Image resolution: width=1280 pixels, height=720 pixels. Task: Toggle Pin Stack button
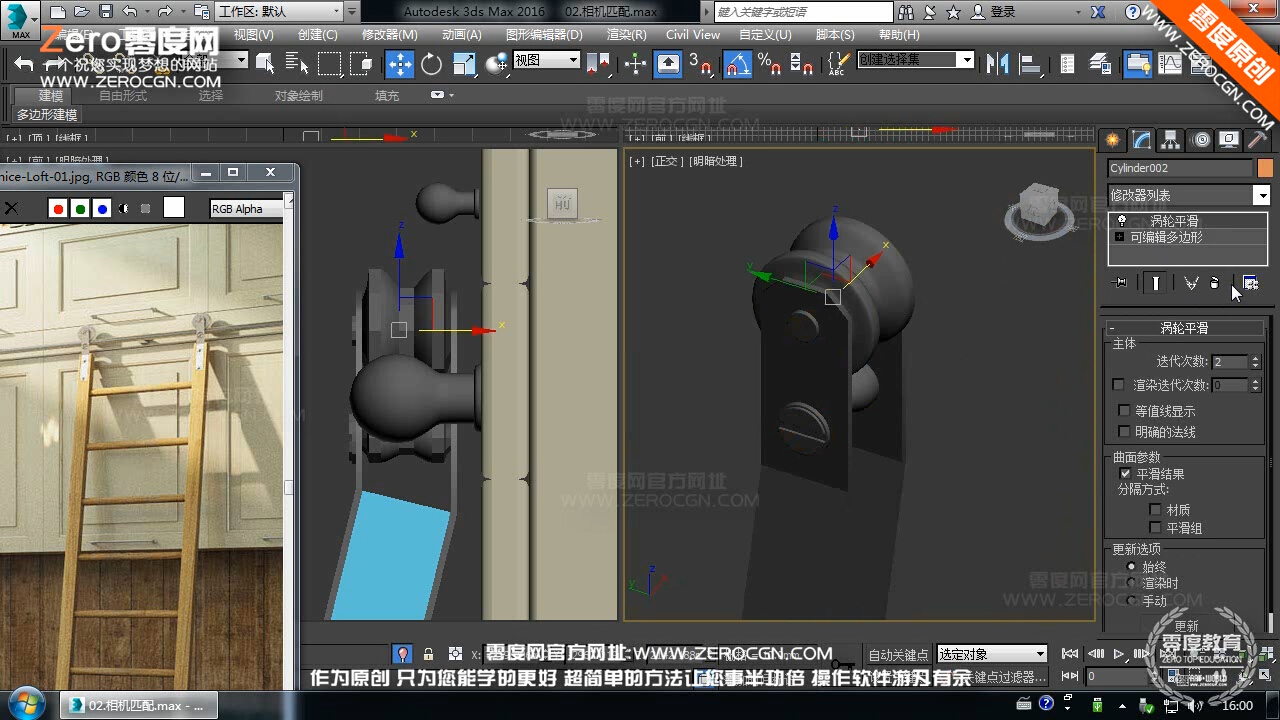coord(1121,283)
